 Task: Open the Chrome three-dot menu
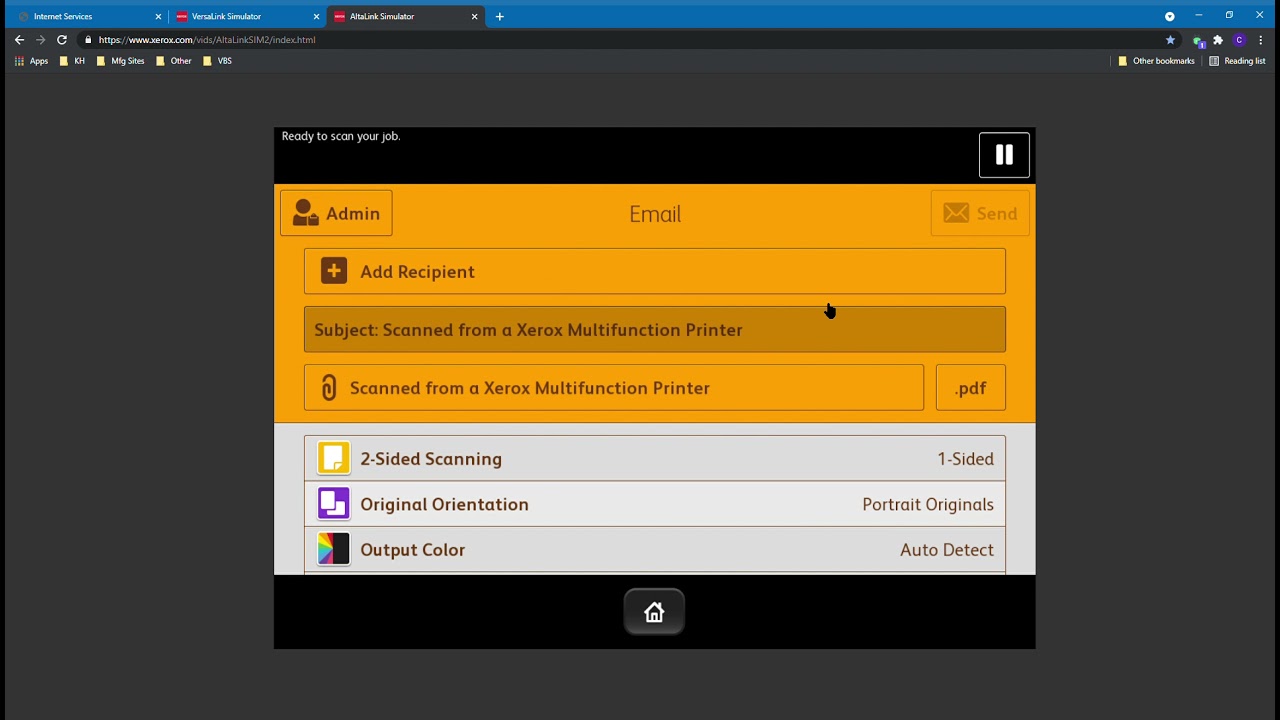[1261, 40]
